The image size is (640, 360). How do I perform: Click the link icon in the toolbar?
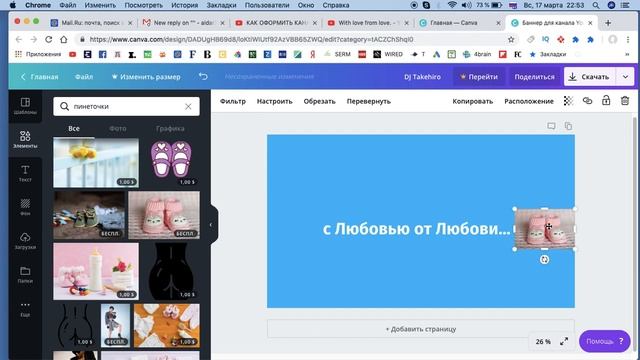pos(587,101)
